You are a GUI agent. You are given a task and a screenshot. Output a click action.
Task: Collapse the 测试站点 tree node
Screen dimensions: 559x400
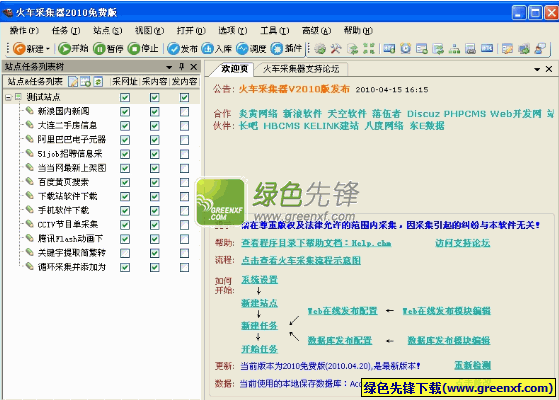pos(8,97)
